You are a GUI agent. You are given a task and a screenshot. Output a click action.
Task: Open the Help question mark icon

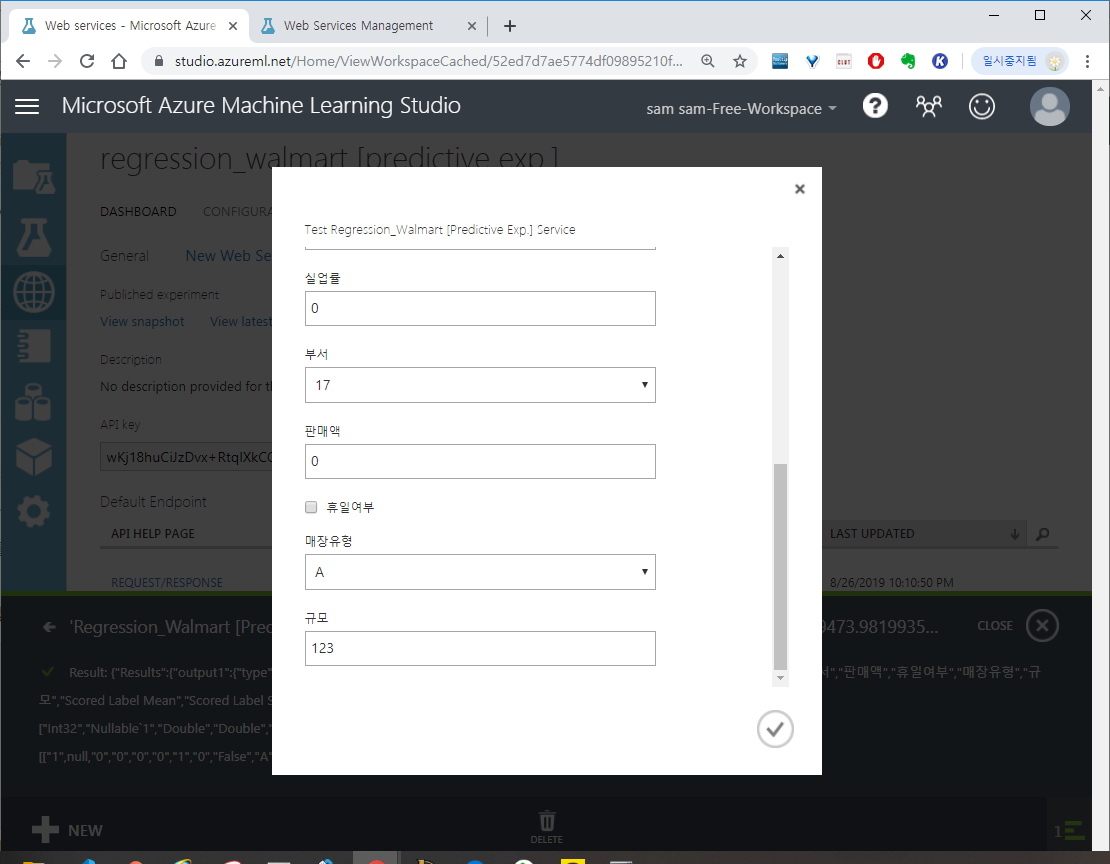point(875,106)
